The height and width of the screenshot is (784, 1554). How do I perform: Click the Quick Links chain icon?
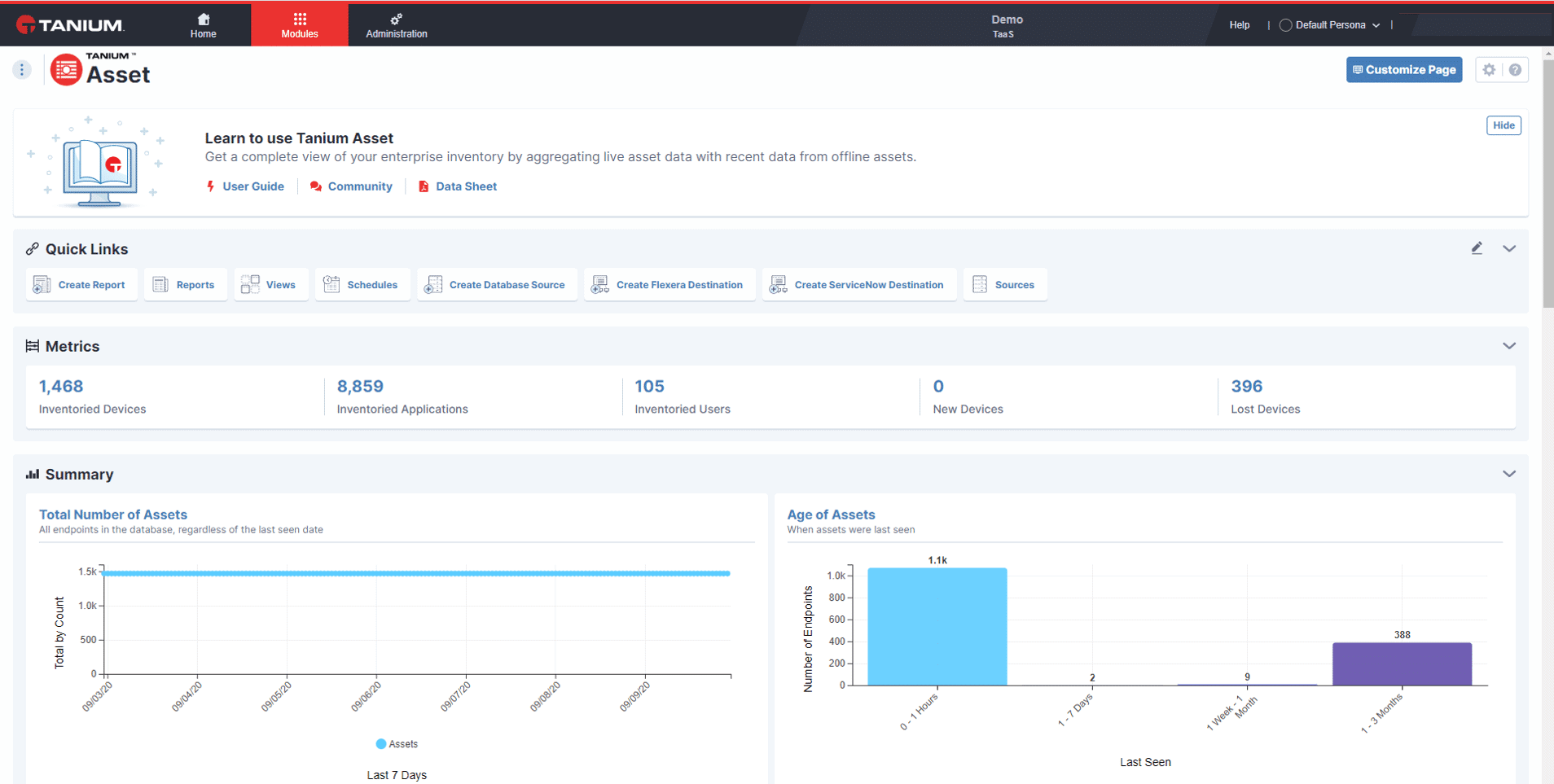(32, 249)
